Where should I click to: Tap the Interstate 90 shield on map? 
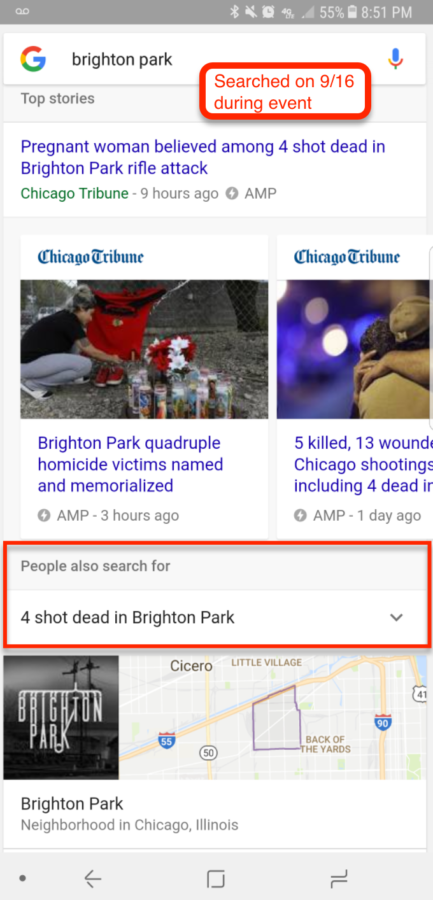[383, 723]
